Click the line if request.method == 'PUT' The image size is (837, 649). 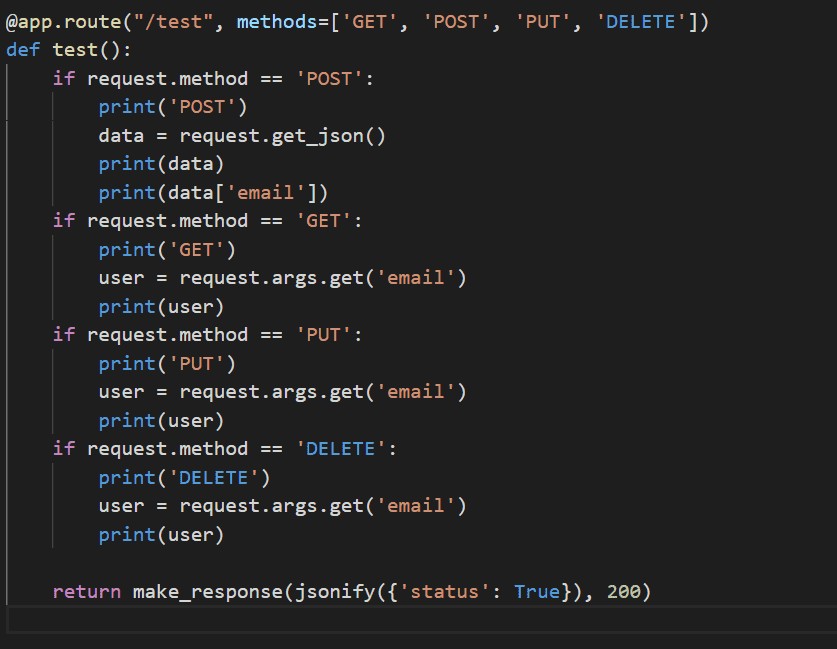click(x=207, y=335)
